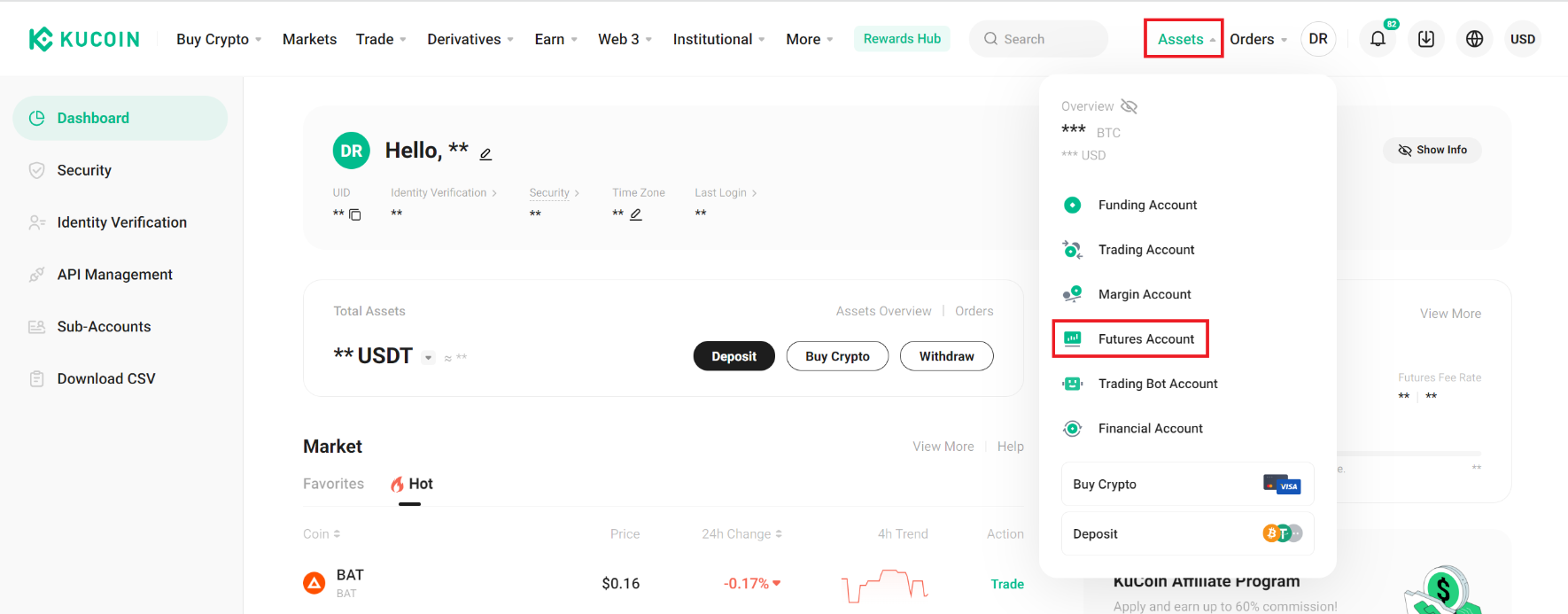Click the Financial Account icon
1568x614 pixels.
click(x=1072, y=428)
